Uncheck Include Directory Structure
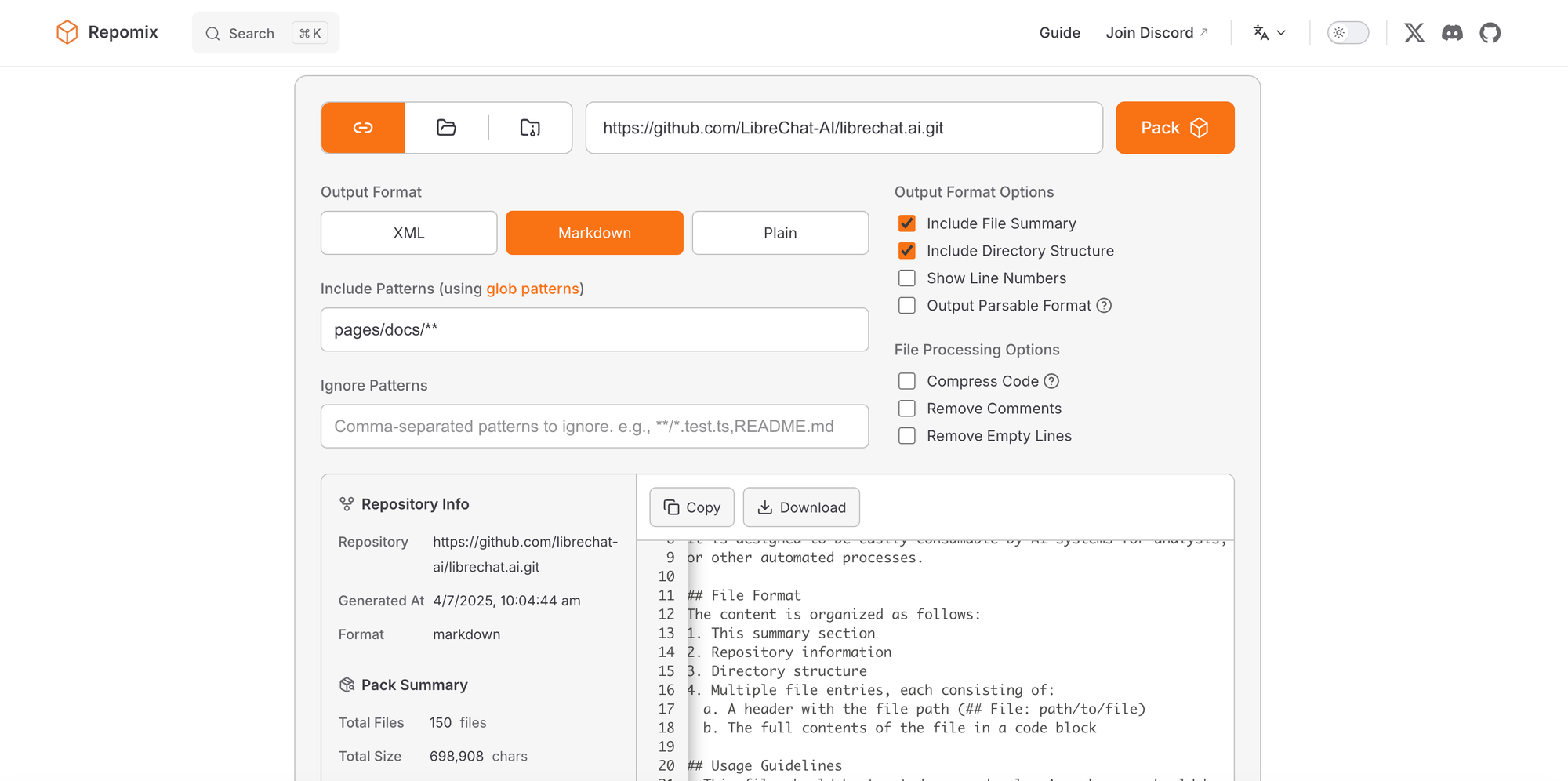The height and width of the screenshot is (781, 1568). (907, 251)
